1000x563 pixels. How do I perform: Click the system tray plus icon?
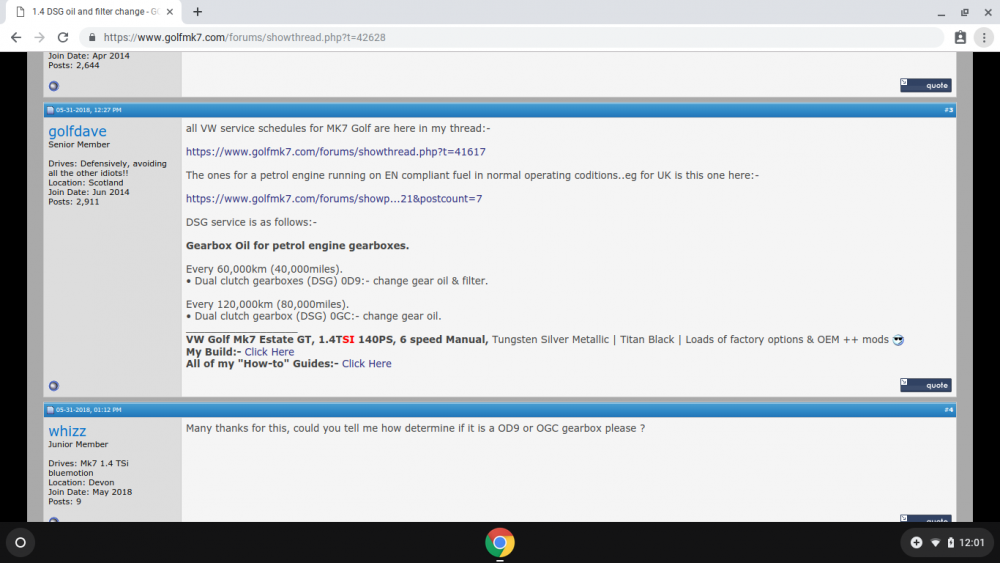(x=916, y=543)
